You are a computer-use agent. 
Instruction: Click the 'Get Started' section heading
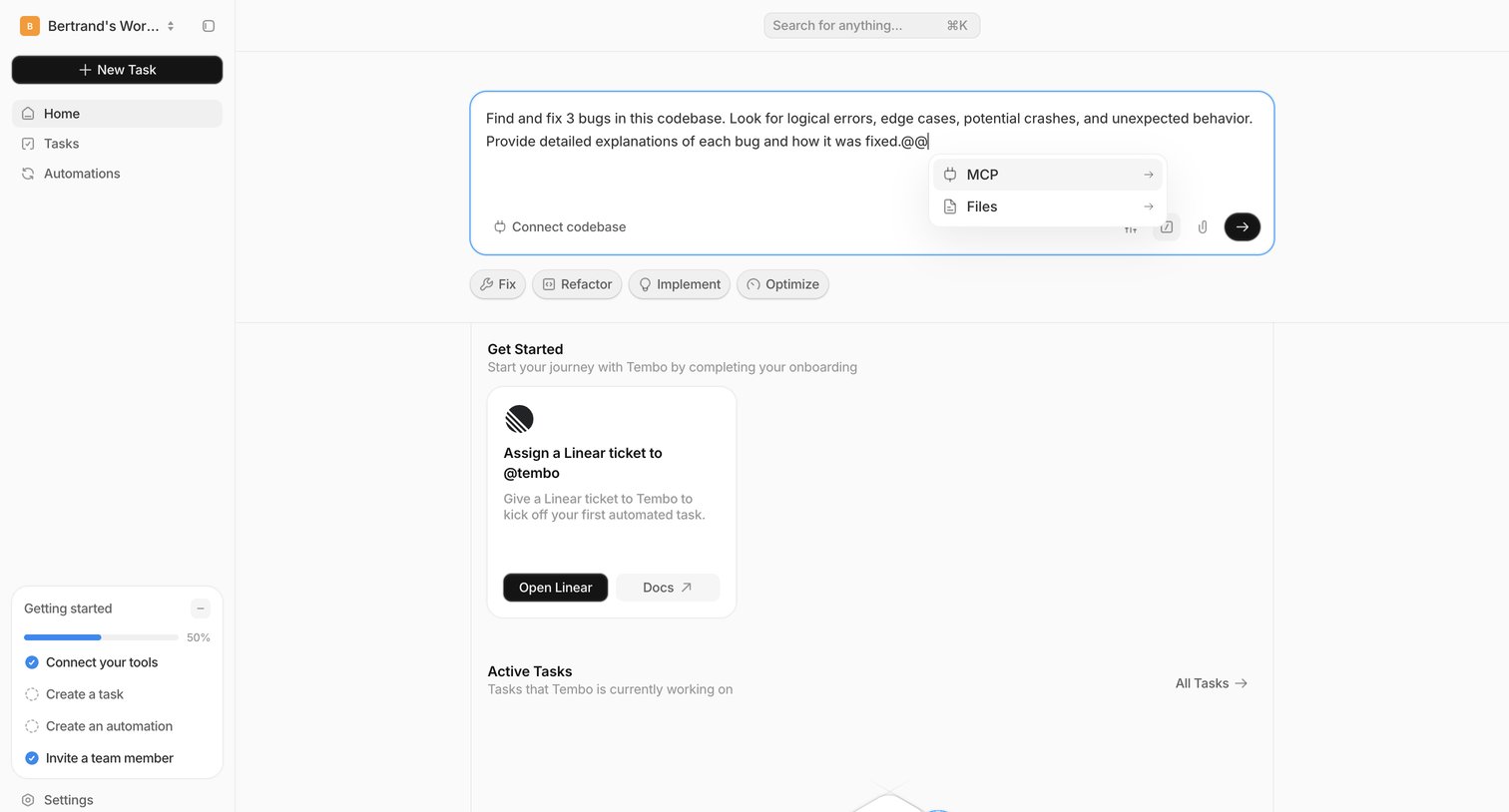525,349
